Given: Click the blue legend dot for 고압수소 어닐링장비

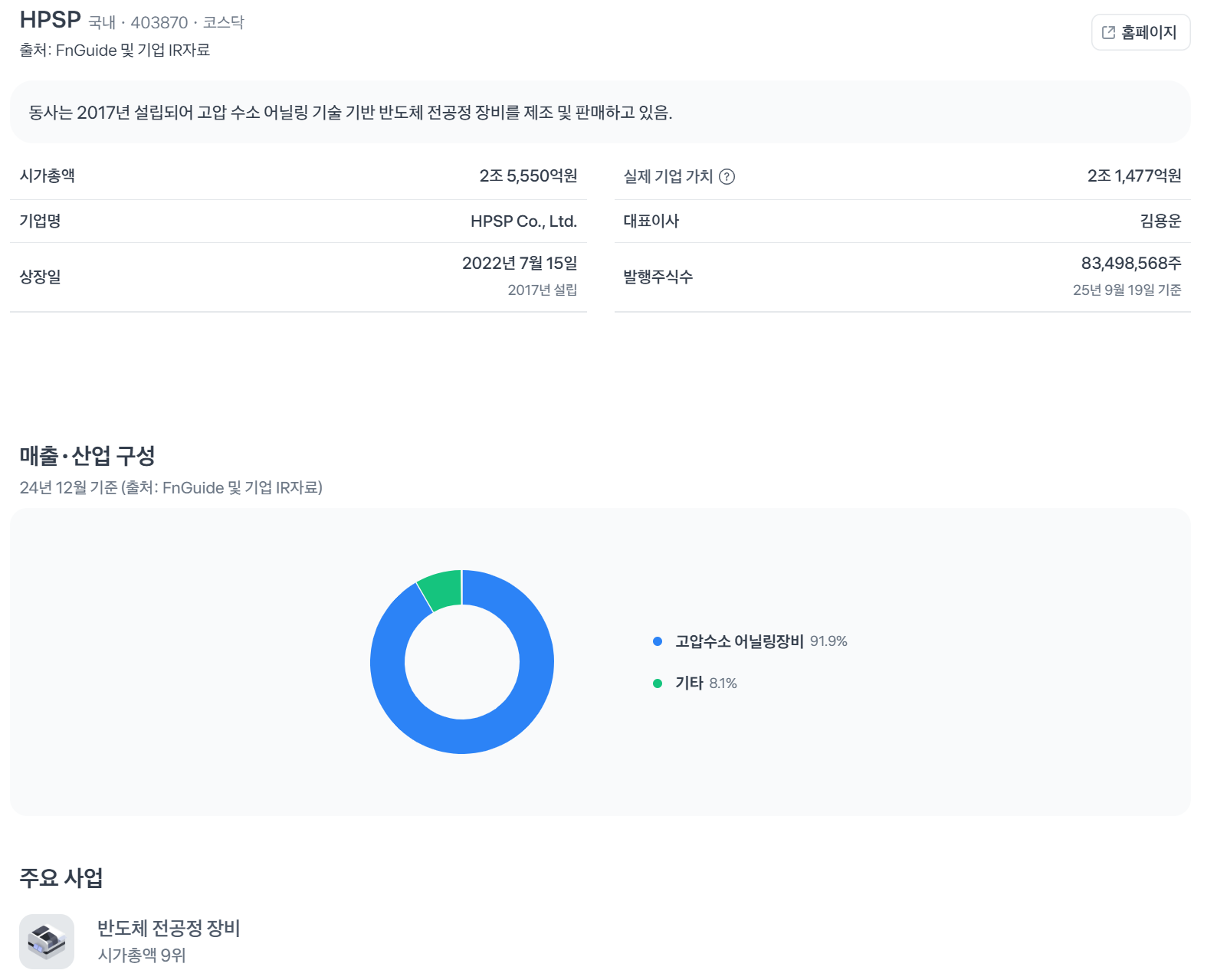Looking at the screenshot, I should coord(658,641).
